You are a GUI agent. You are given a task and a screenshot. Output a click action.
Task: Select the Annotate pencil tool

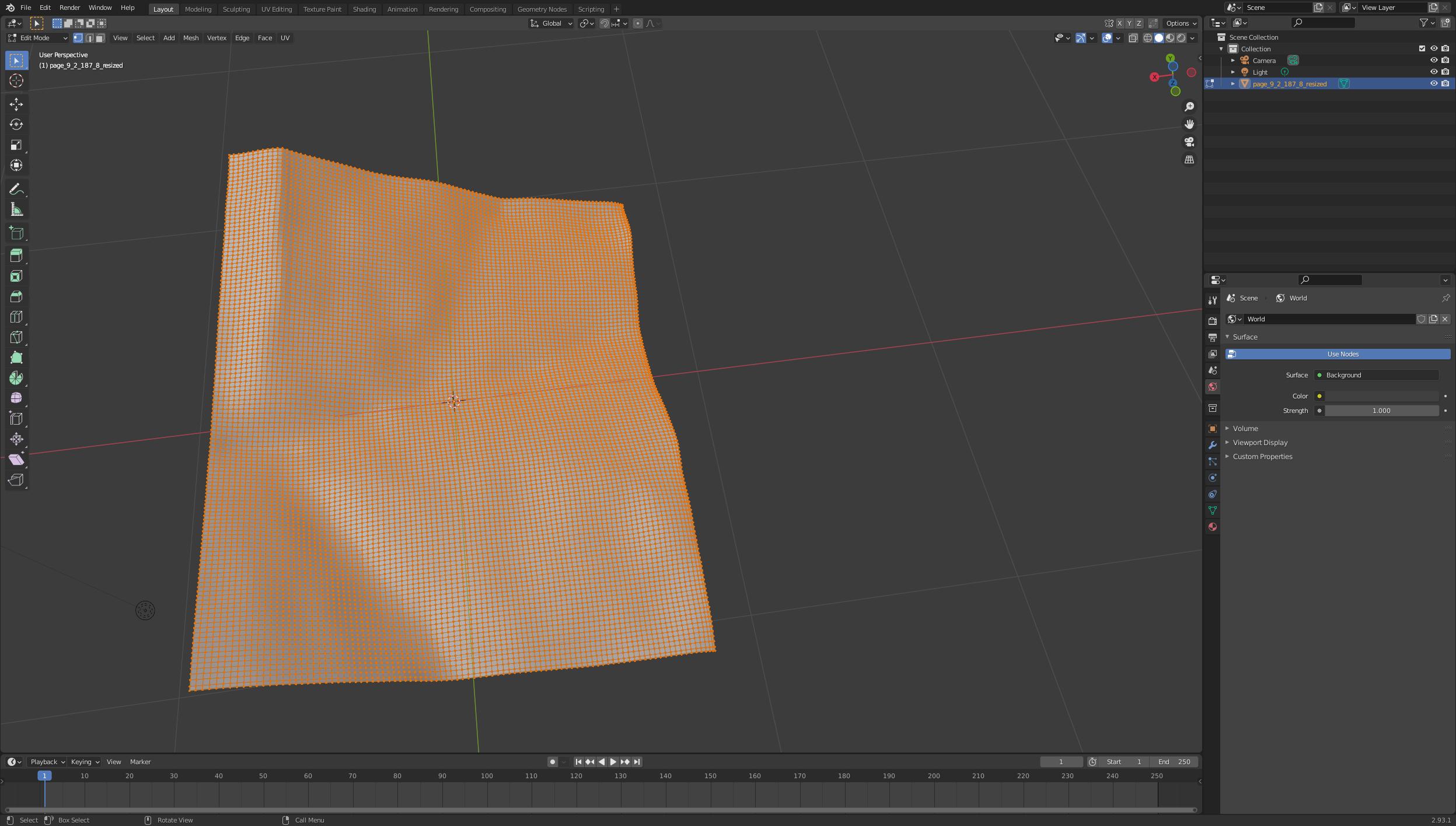click(16, 190)
